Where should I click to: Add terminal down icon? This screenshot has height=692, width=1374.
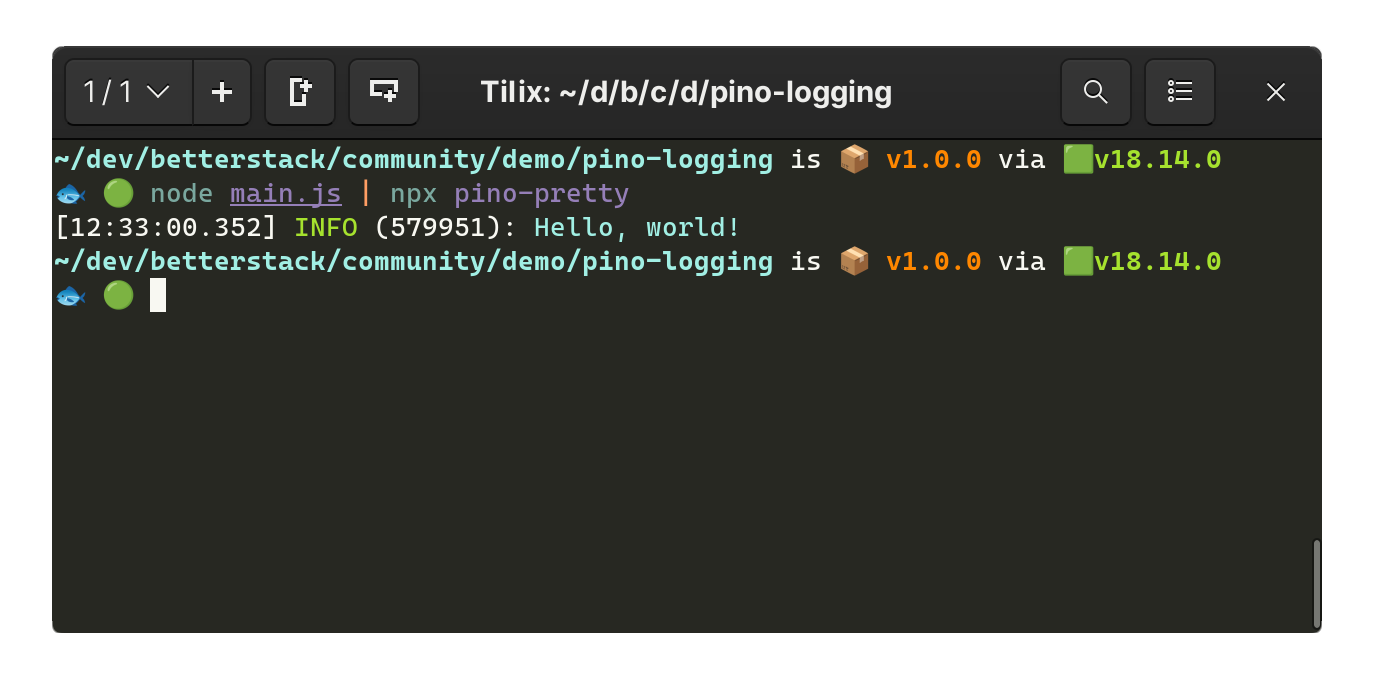click(384, 92)
